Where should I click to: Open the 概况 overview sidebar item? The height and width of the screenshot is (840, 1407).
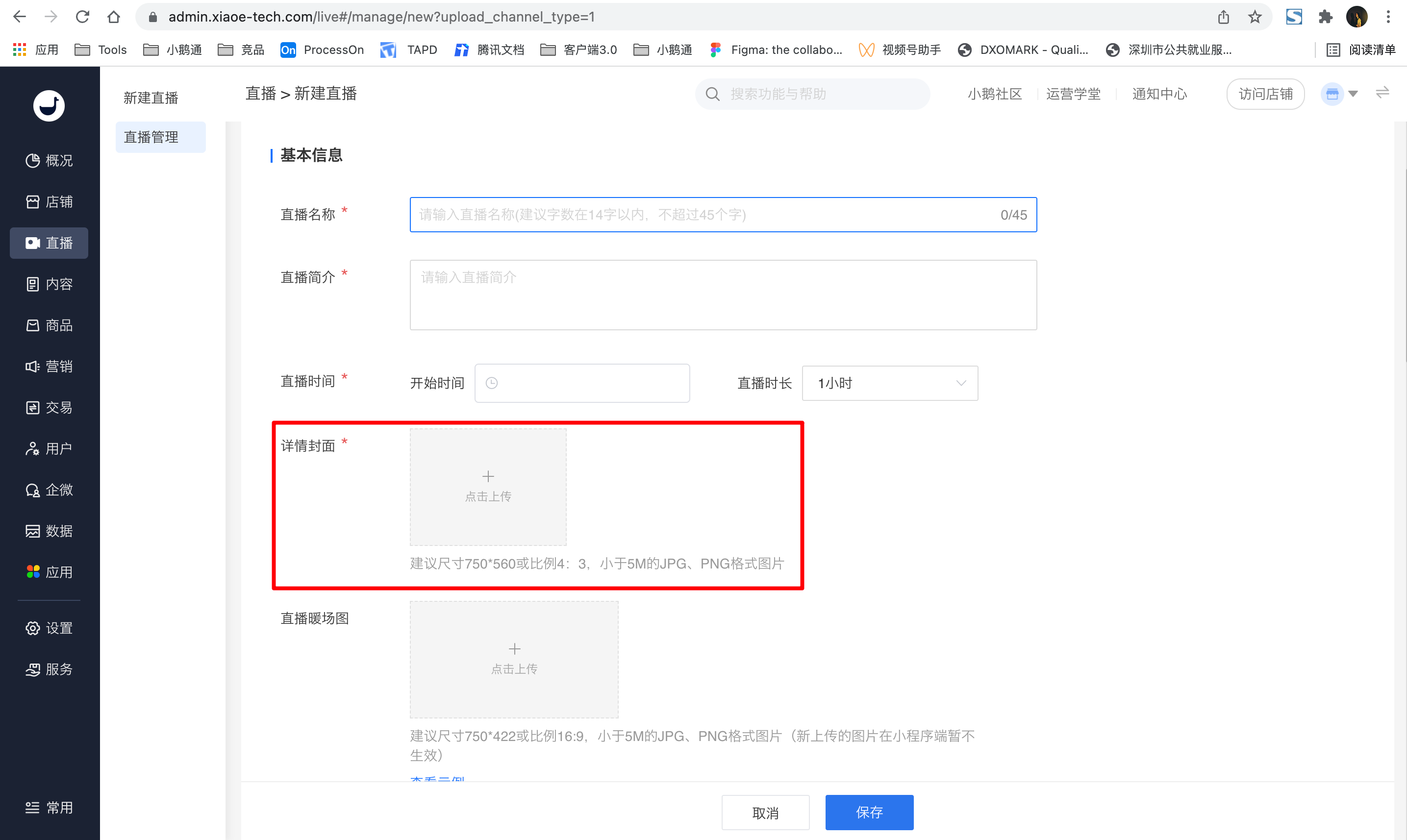pyautogui.click(x=49, y=161)
